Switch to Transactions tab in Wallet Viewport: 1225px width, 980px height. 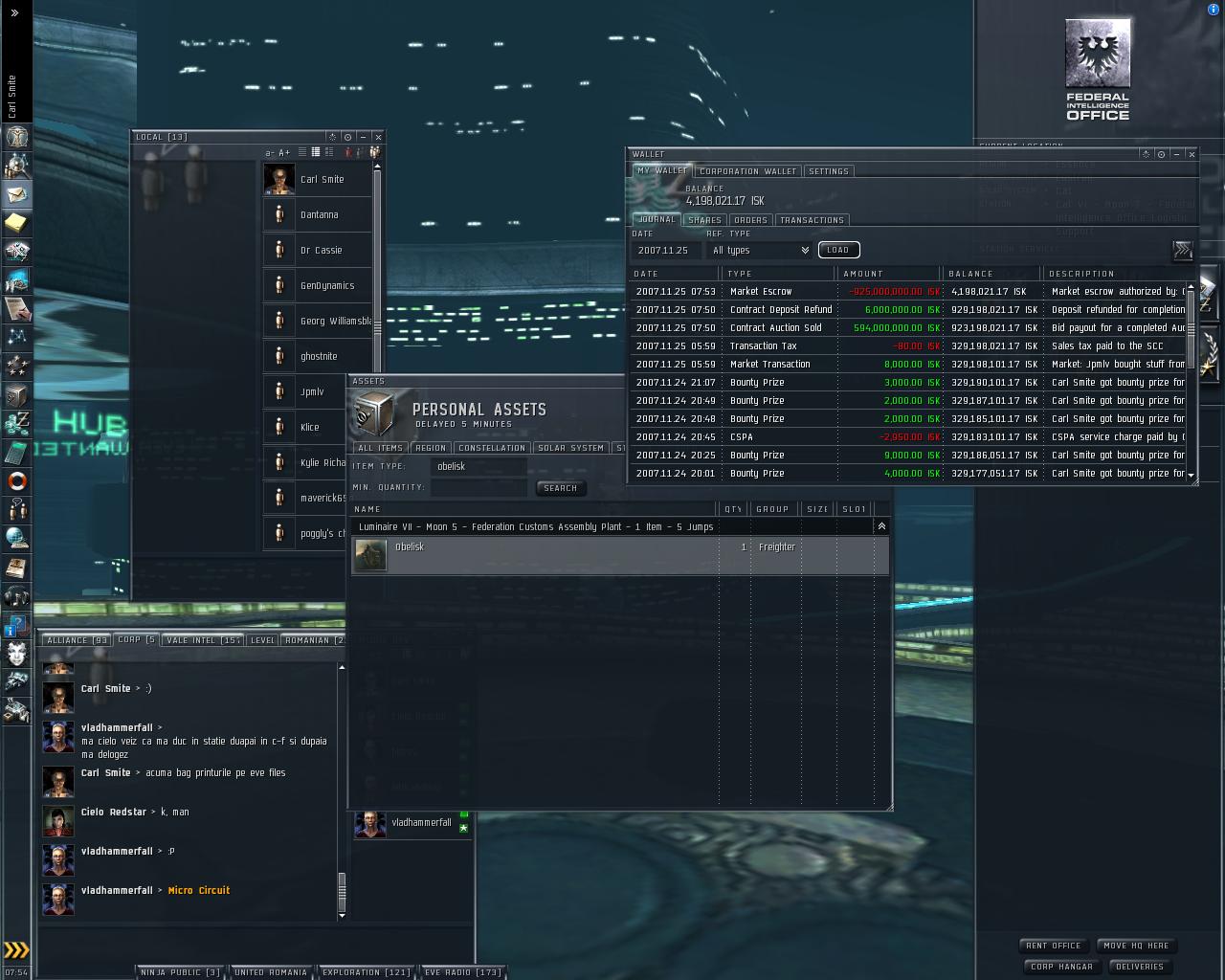[x=812, y=220]
